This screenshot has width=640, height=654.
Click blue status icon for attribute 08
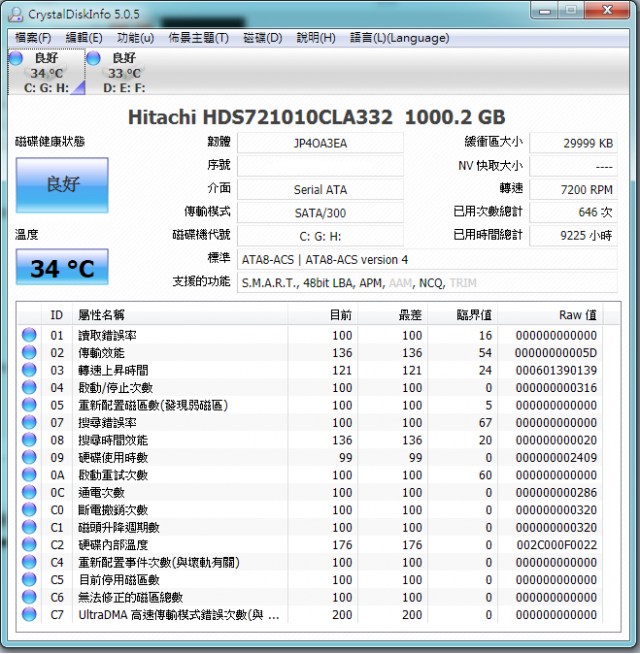[x=29, y=440]
